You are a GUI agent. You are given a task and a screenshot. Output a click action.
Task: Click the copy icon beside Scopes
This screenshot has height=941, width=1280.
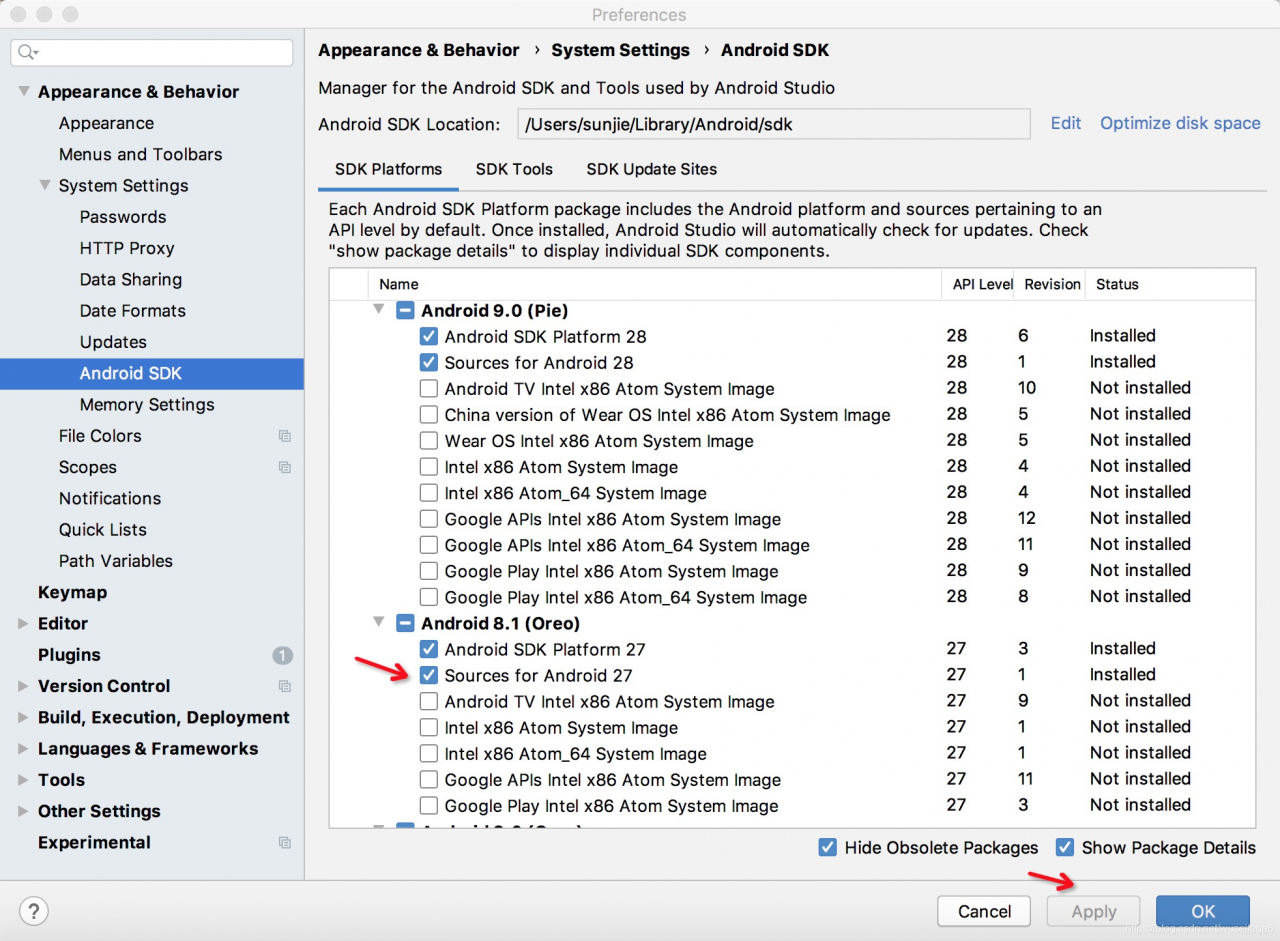click(285, 467)
